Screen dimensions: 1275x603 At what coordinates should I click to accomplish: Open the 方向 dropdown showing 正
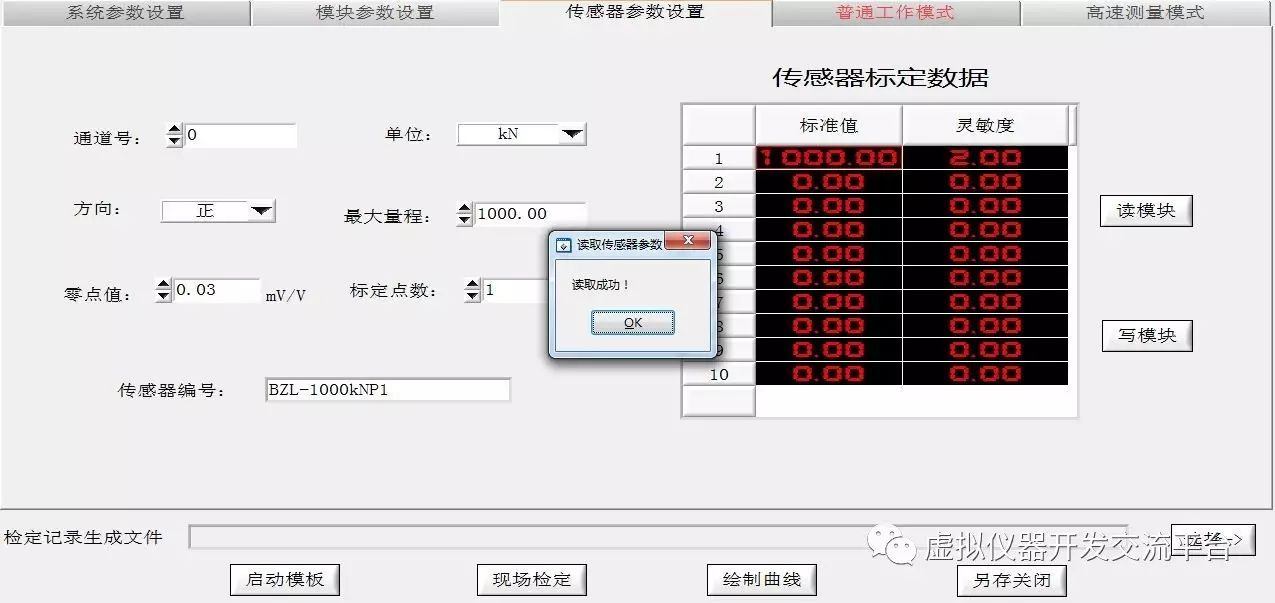(218, 210)
